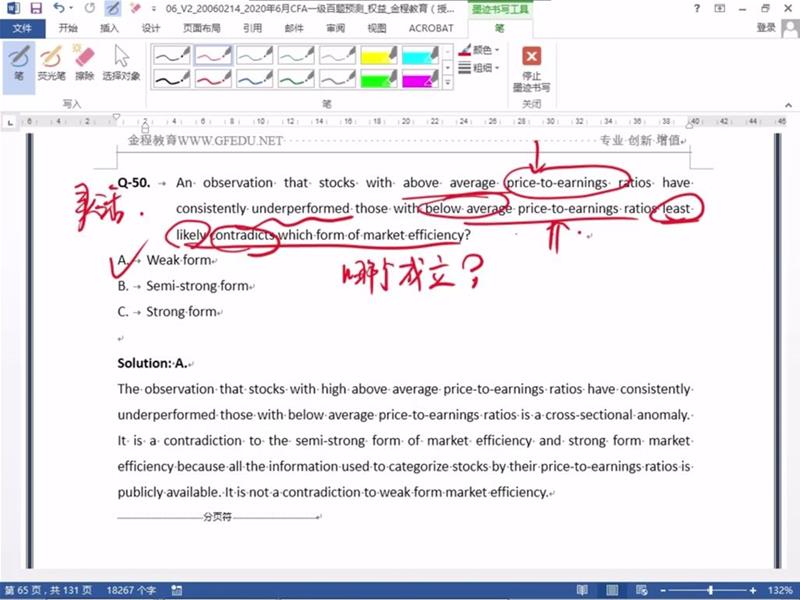Screen dimensions: 800x600
Task: Switch to the ACROBAT tab
Action: [x=431, y=29]
